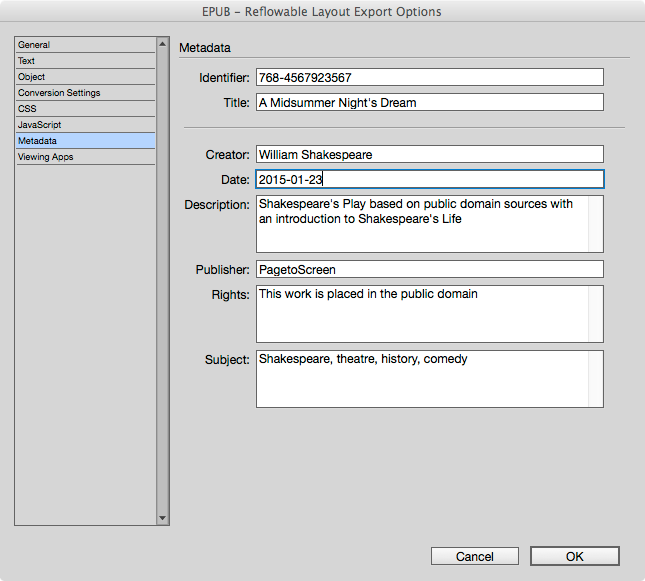Place cursor in the Date field

[430, 179]
